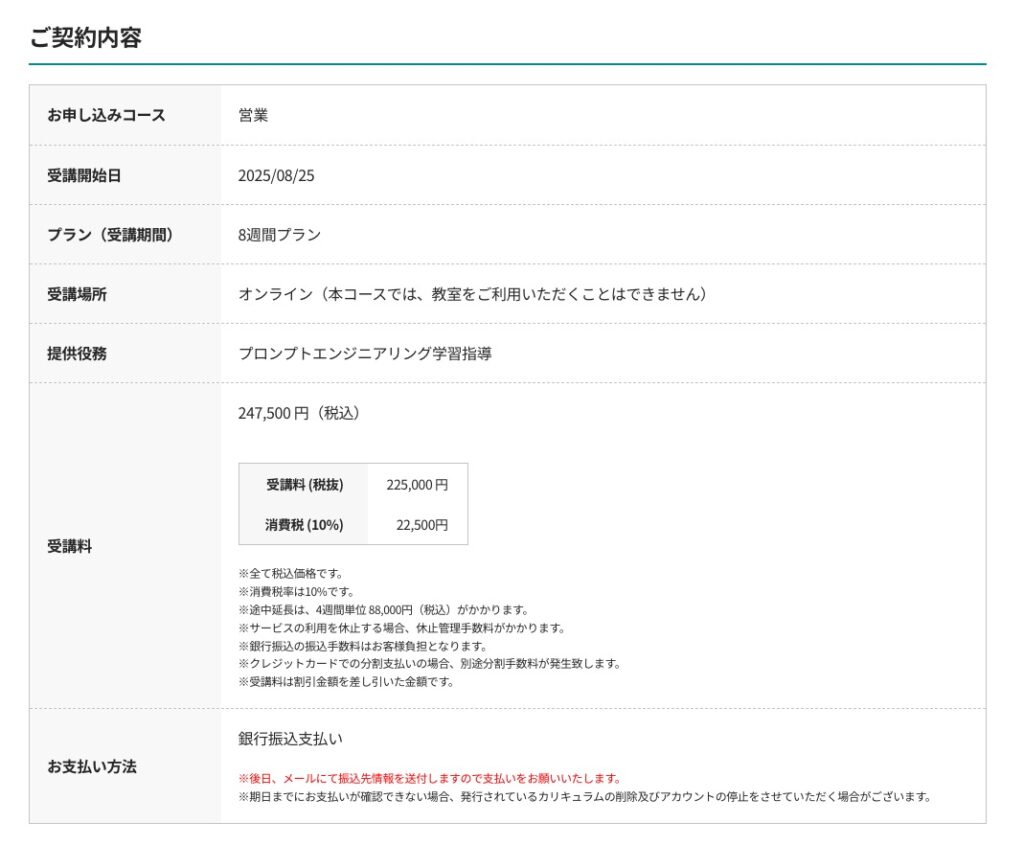Click the total price 247,500 円（税込）
The width and height of the screenshot is (1024, 845).
pyautogui.click(x=299, y=413)
